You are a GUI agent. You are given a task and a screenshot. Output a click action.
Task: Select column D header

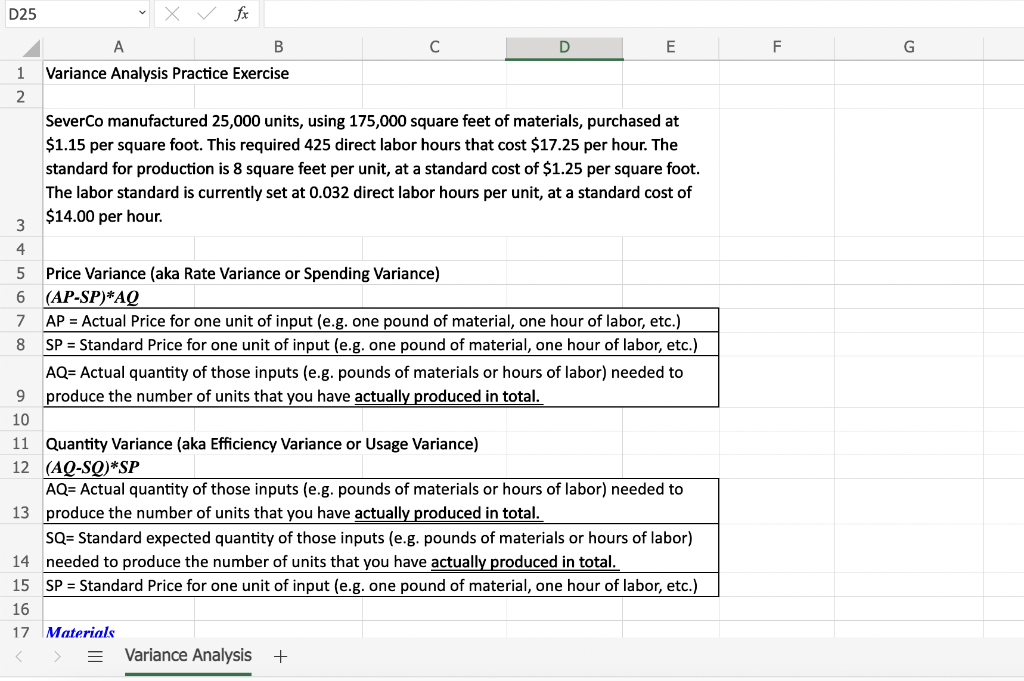pos(564,46)
